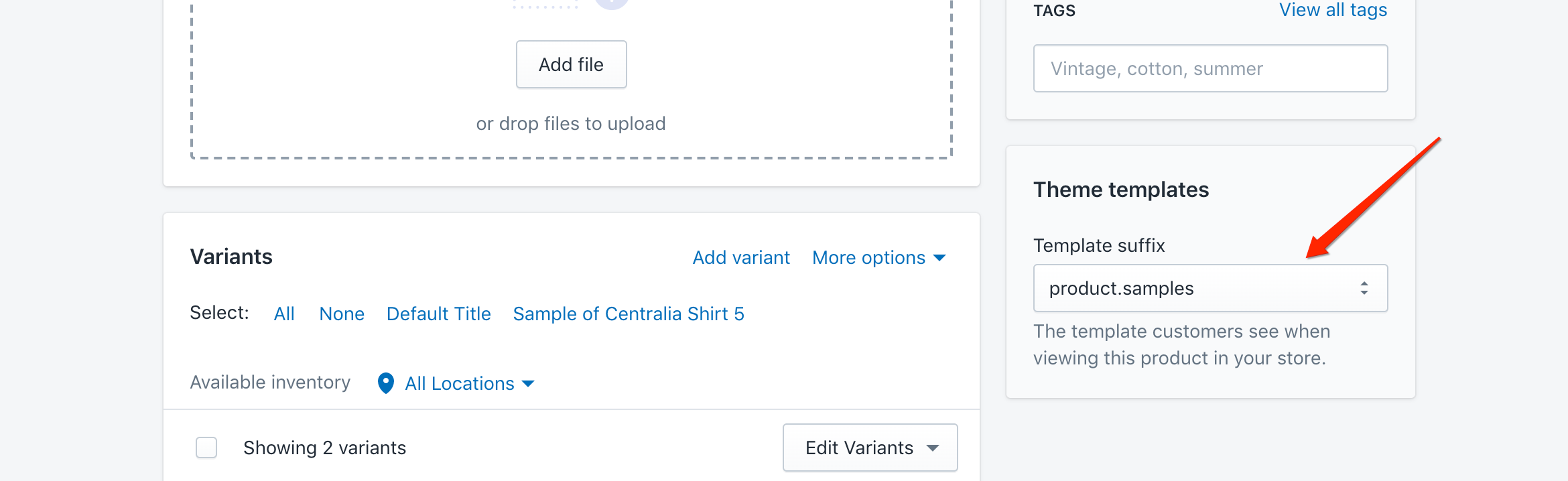Click the location pin icon
Viewport: 1568px width, 481px height.
pos(386,383)
